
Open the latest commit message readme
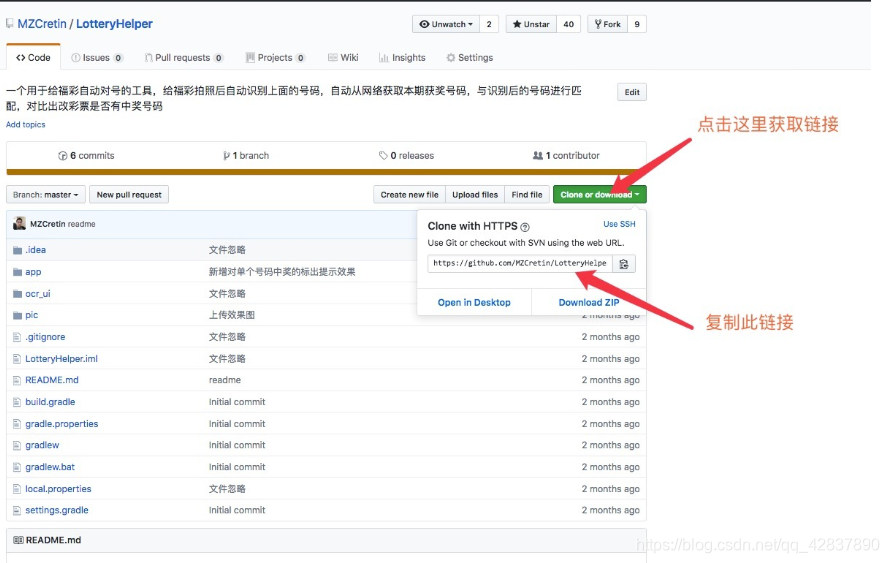(x=82, y=225)
